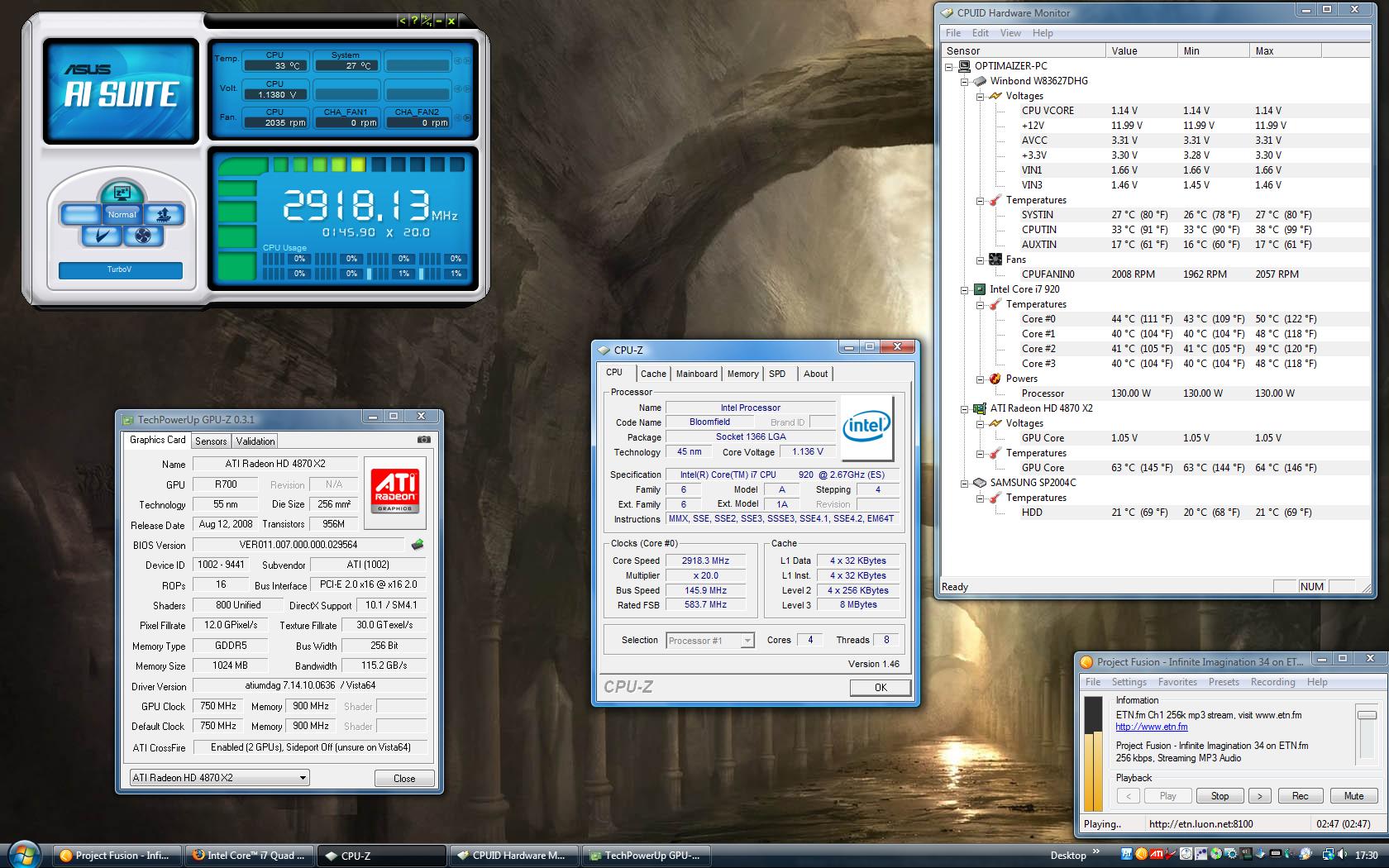Click the ATI tray icon in the taskbar
Image resolution: width=1389 pixels, height=868 pixels.
pos(1156,855)
